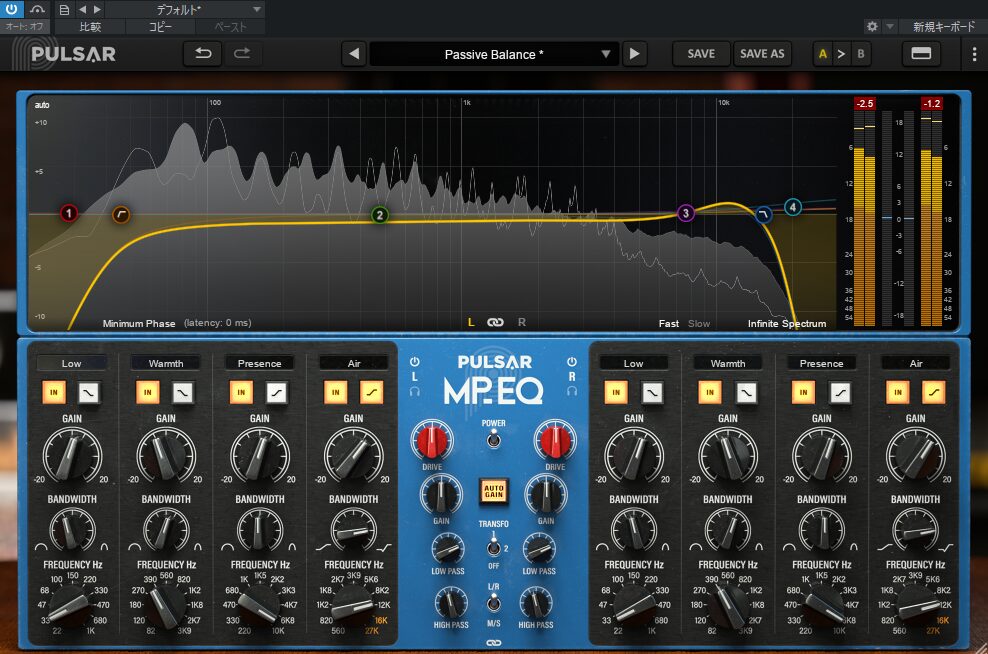
Task: Click the SAVE AS button
Action: 762,54
